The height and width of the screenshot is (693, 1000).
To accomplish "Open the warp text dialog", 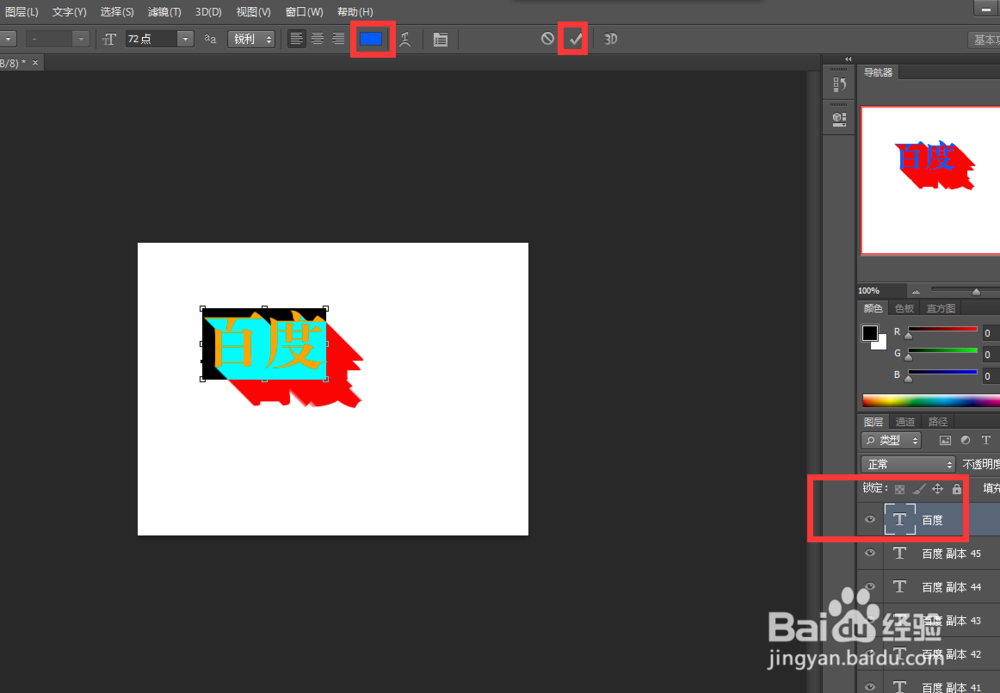I will click(405, 39).
